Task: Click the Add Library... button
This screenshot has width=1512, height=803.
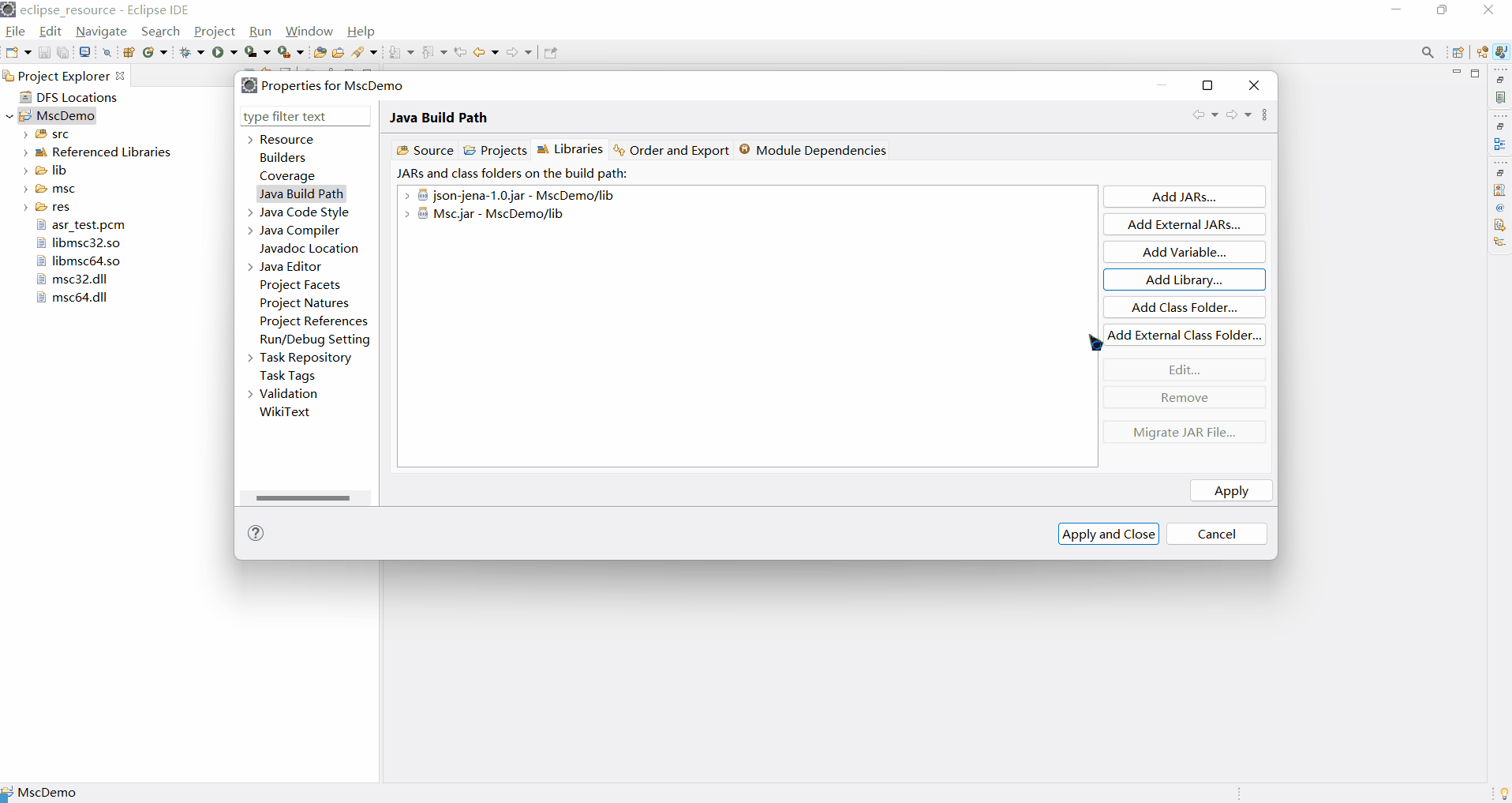Action: click(x=1184, y=280)
